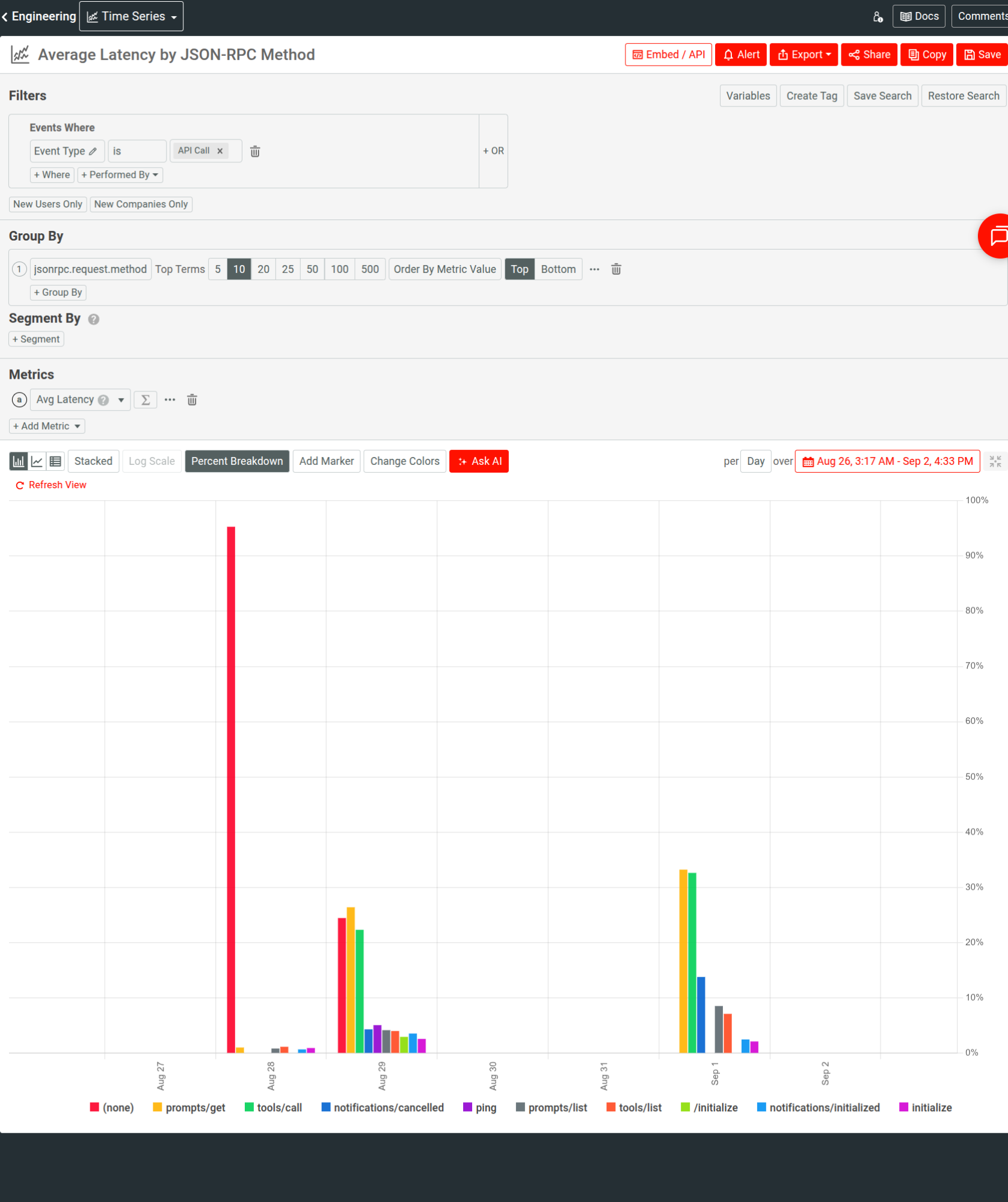
Task: Switch to the line chart view
Action: pyautogui.click(x=37, y=461)
